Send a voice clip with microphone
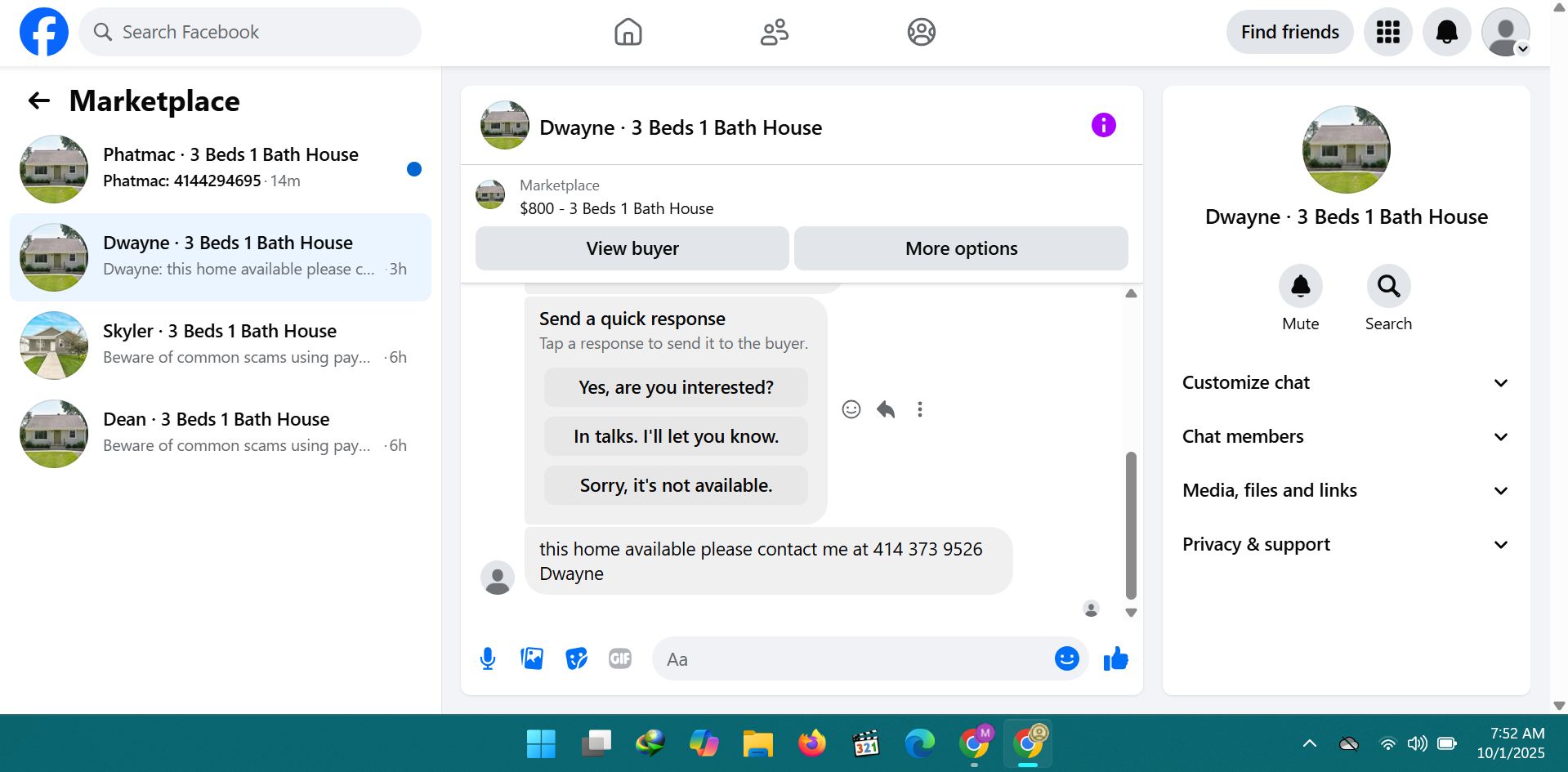 click(488, 658)
